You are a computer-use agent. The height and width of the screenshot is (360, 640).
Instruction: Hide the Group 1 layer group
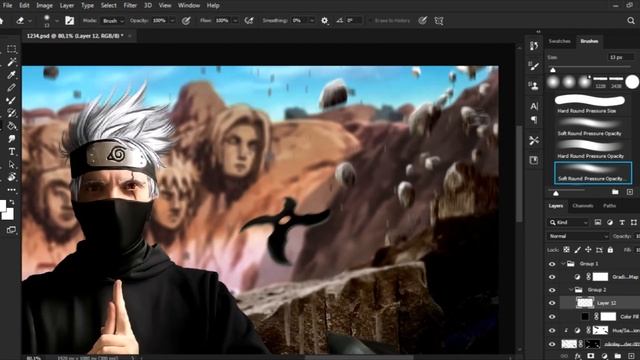coord(552,264)
